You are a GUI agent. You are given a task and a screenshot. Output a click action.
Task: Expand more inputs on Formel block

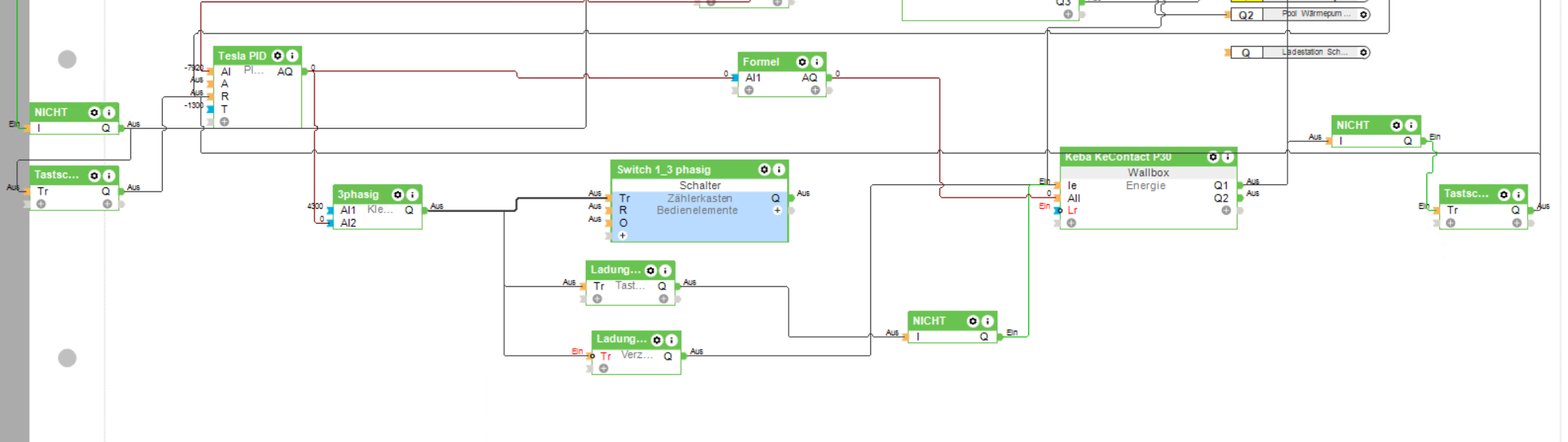click(x=749, y=90)
